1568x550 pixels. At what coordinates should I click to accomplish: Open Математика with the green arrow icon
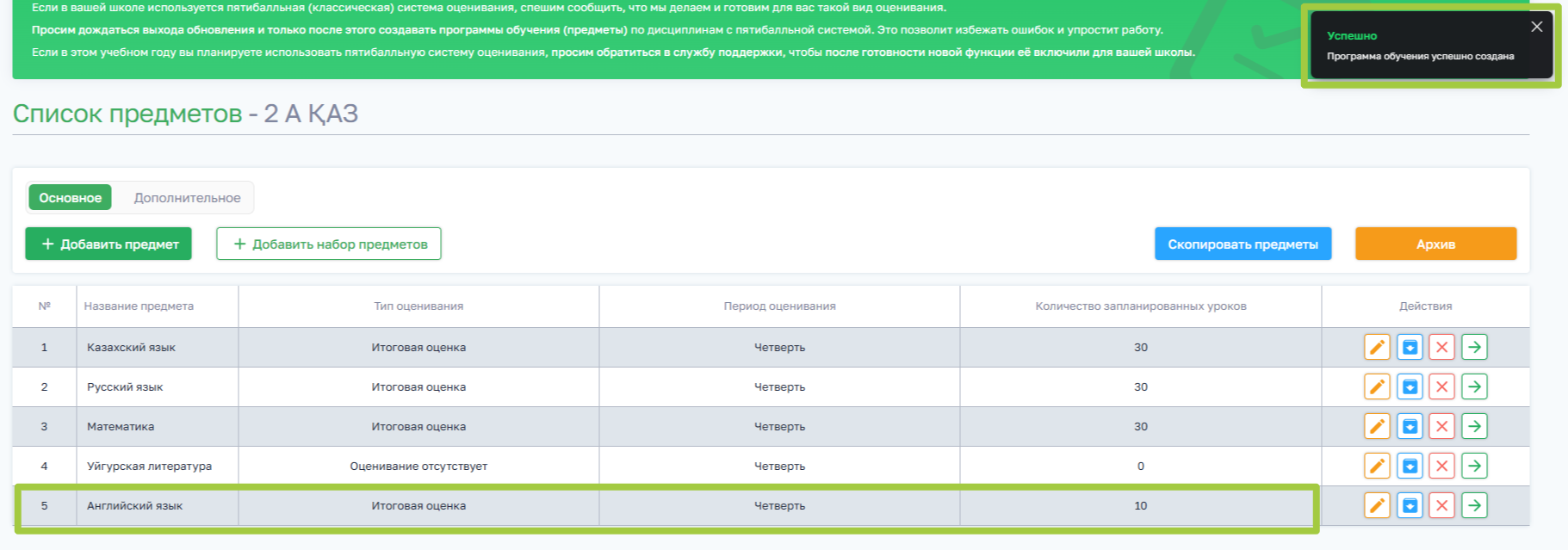[1474, 426]
